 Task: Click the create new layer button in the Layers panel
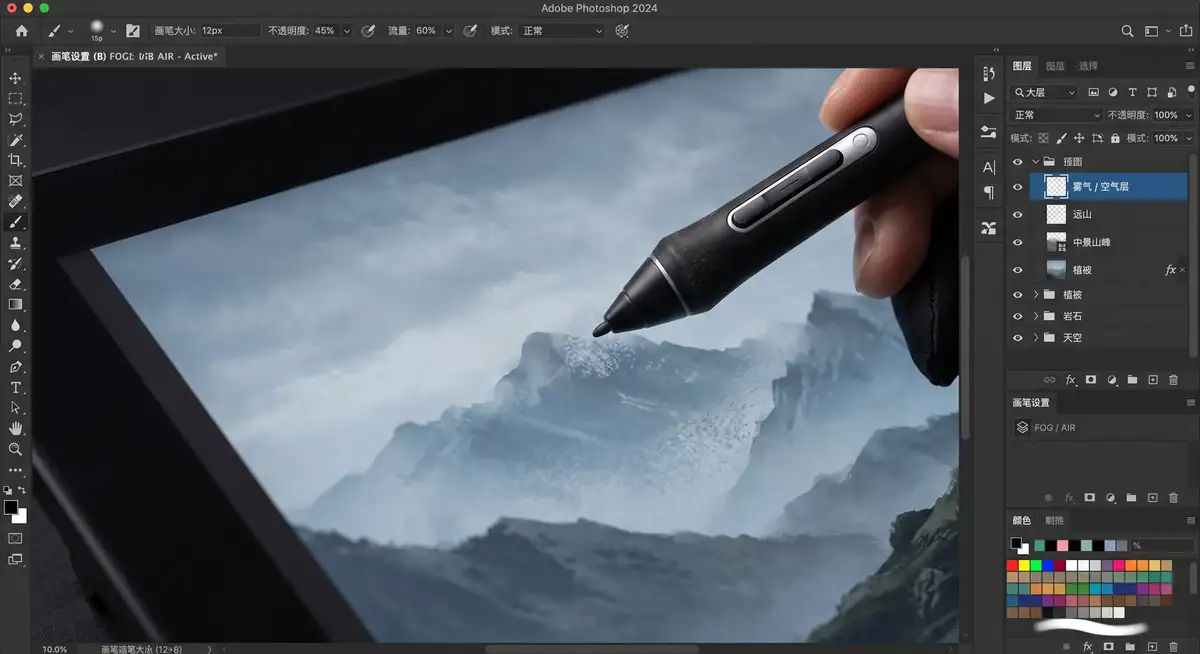(1153, 380)
